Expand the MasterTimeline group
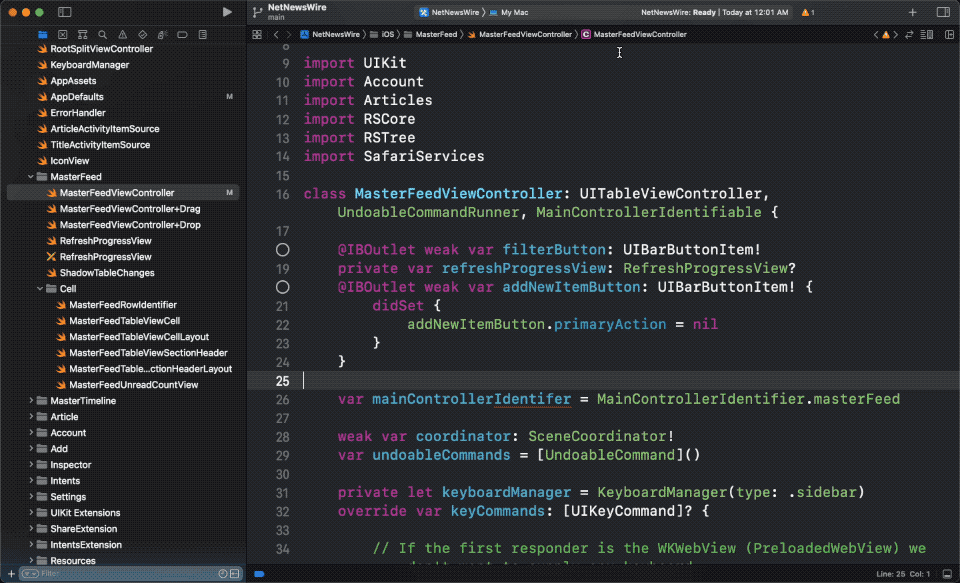Screen dimensions: 960x583 (30, 400)
